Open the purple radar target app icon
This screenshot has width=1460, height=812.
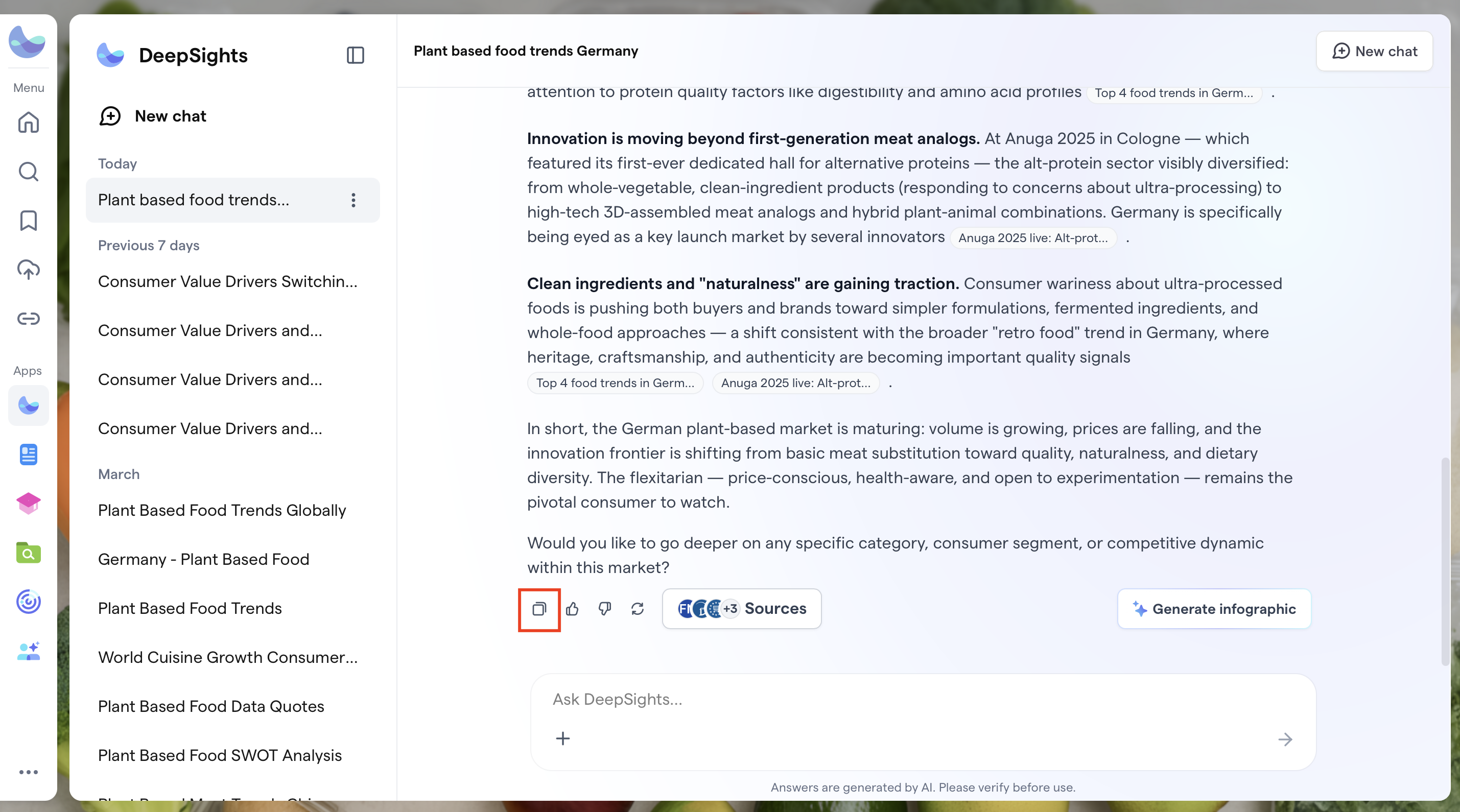coord(28,602)
